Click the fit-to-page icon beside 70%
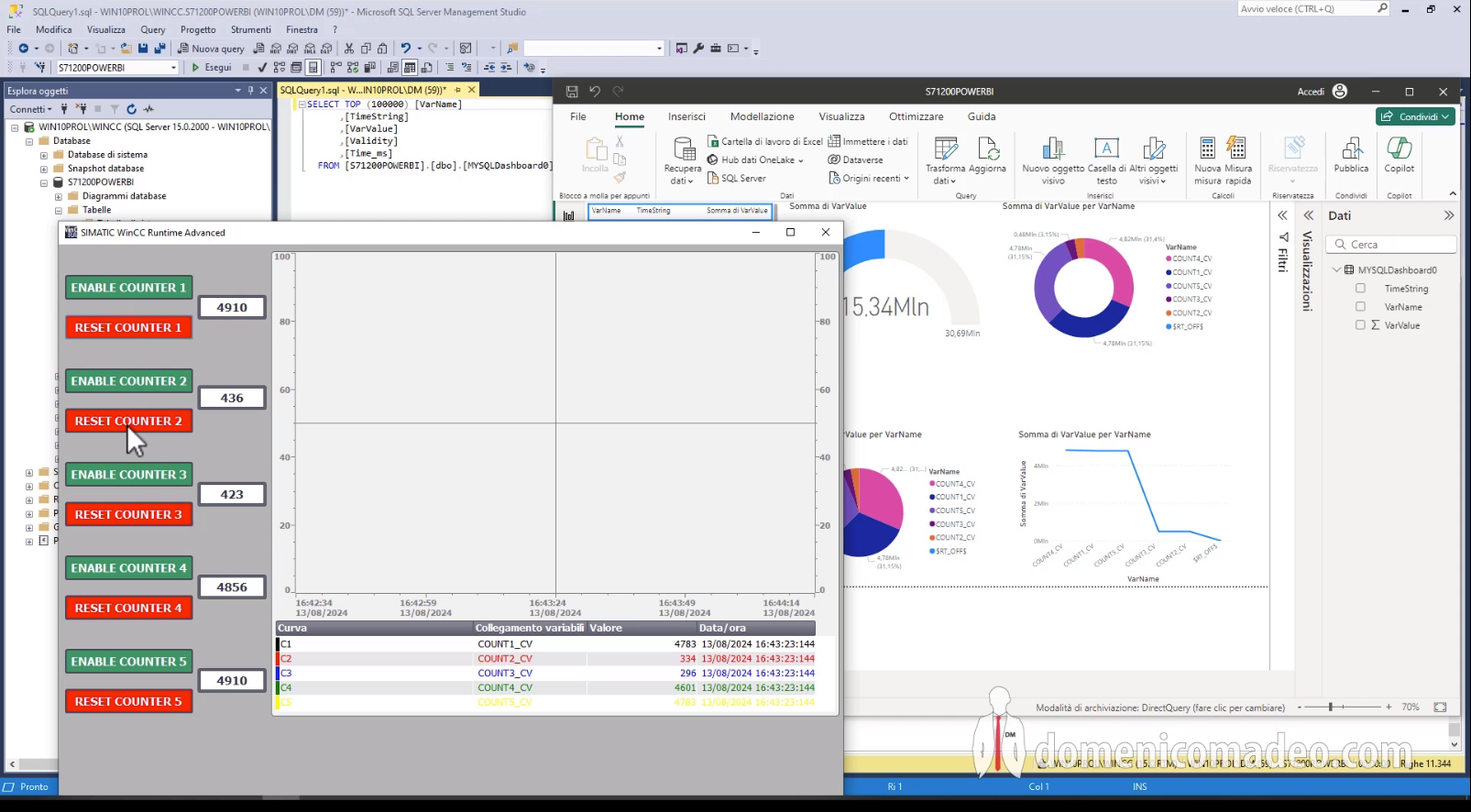Image resolution: width=1471 pixels, height=812 pixels. pos(1440,708)
